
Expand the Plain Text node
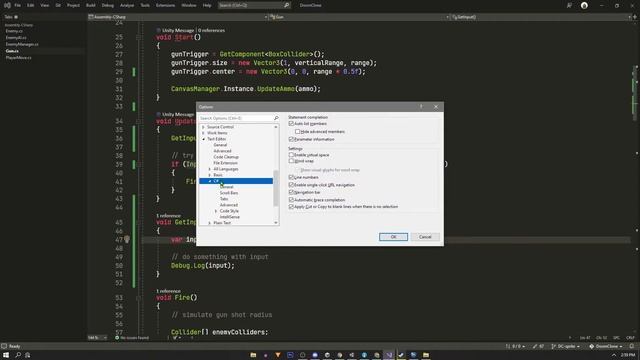coord(210,223)
